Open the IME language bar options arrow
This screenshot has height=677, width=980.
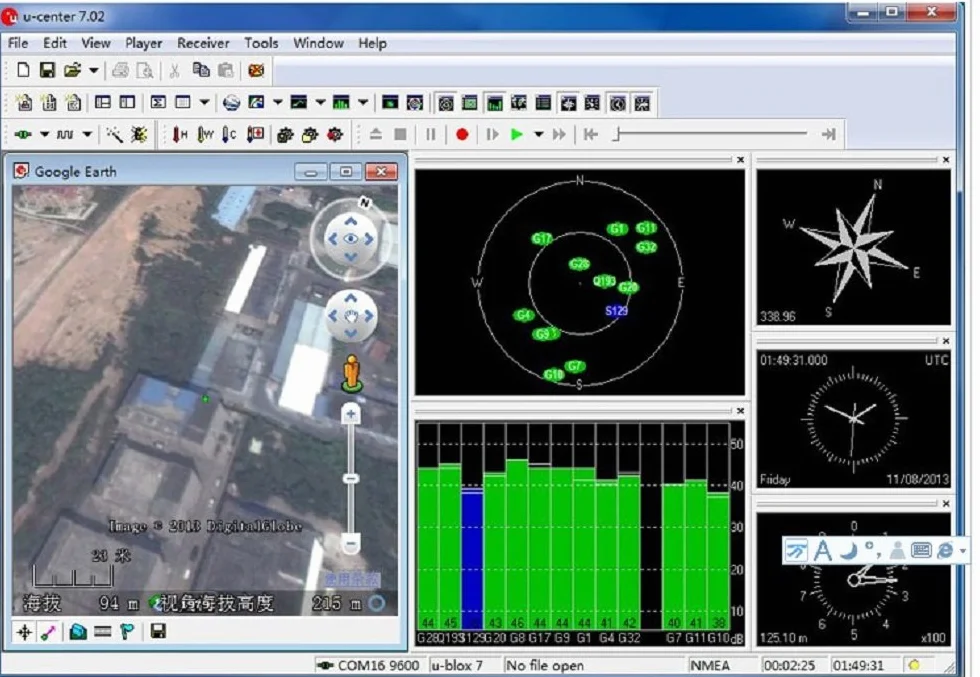point(962,551)
